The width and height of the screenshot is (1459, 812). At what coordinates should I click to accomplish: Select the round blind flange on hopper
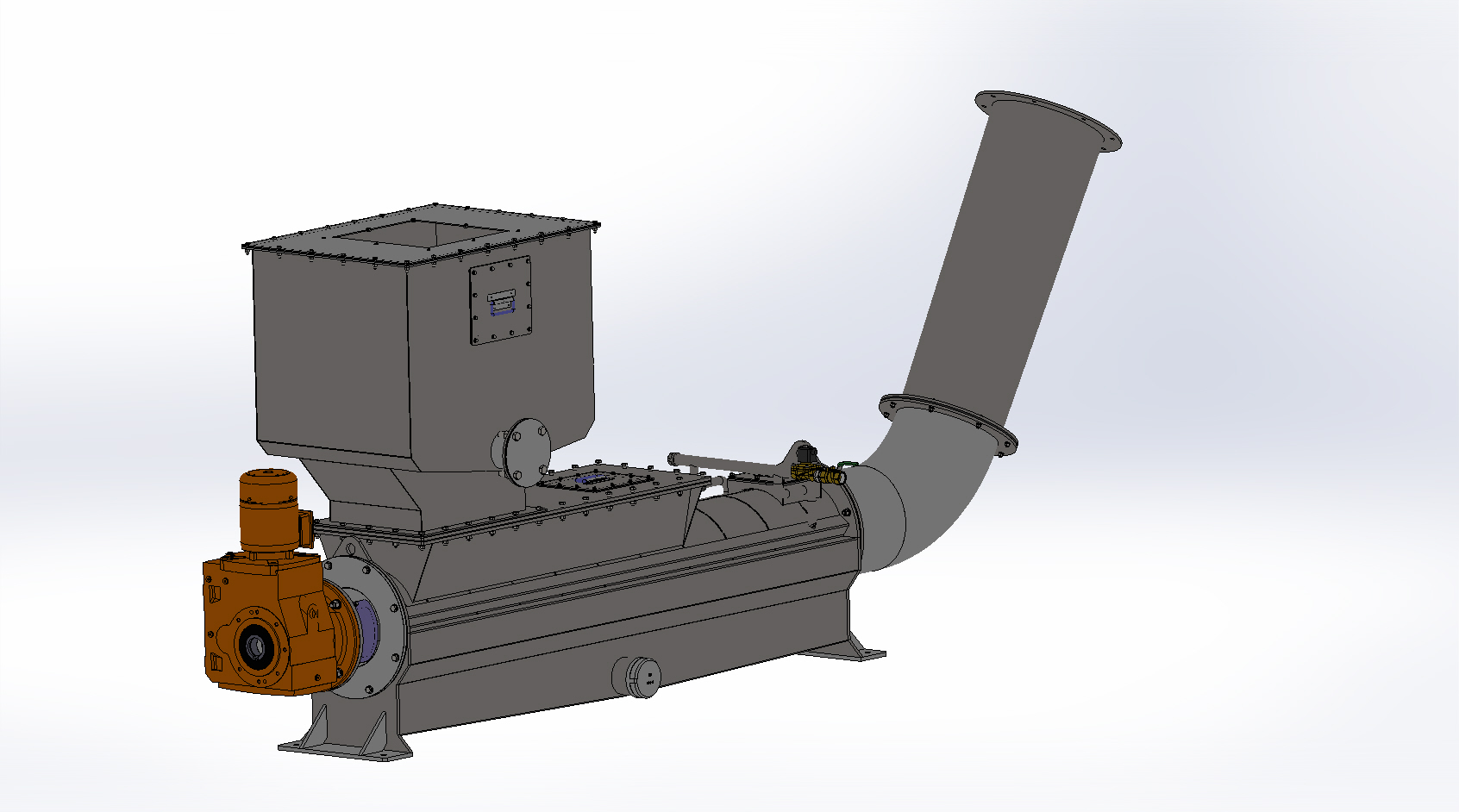click(x=526, y=451)
